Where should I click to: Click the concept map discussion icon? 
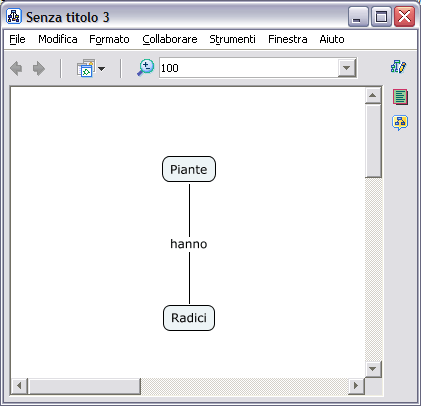coord(400,123)
